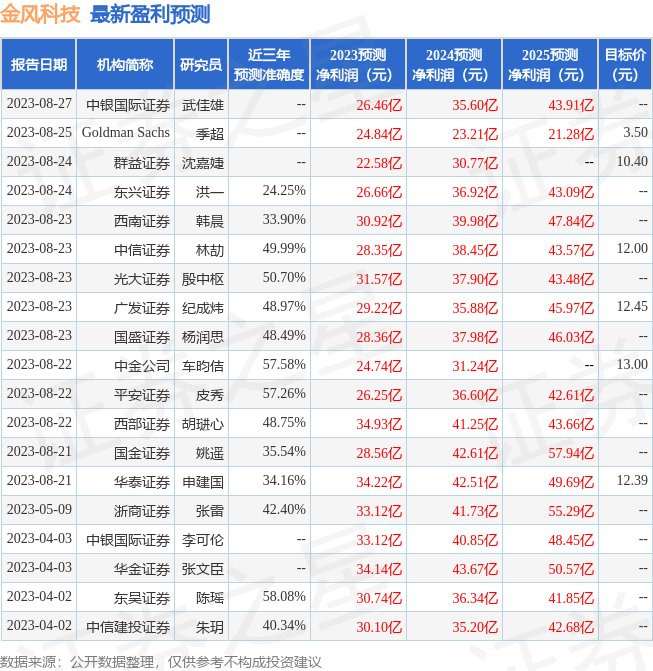Click the 研究员 column header

pos(201,65)
